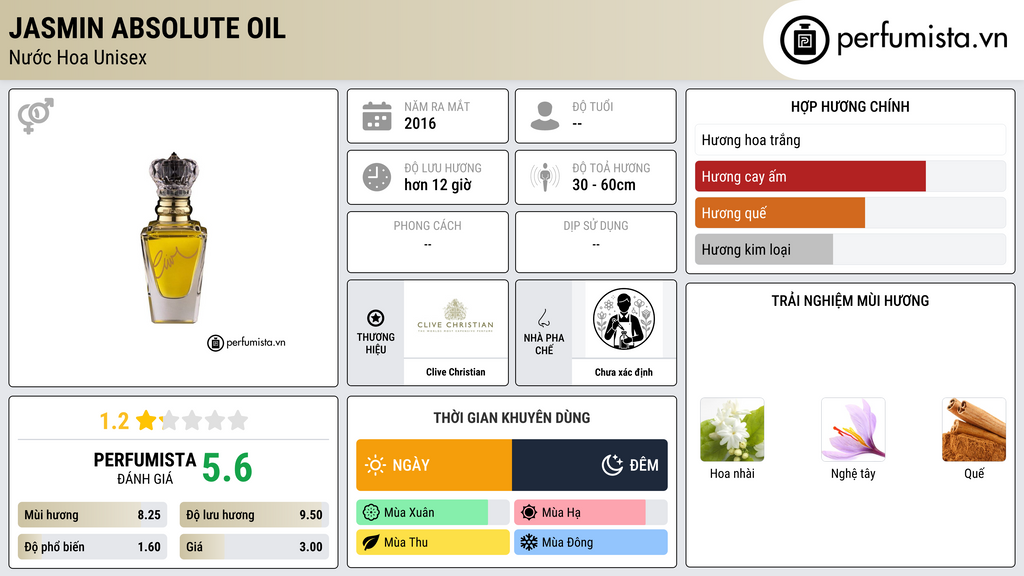The height and width of the screenshot is (576, 1024).
Task: Click the clock icon for longevity
Action: point(377,177)
